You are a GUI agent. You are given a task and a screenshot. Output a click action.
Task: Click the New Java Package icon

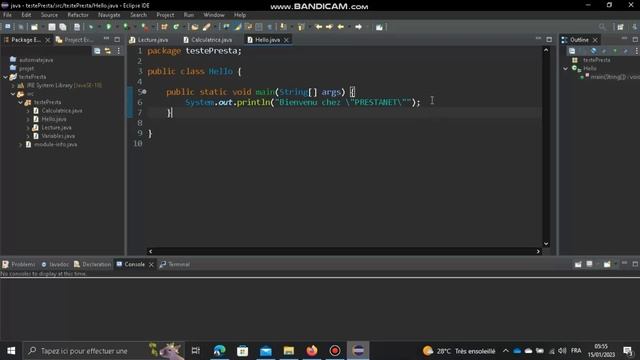pos(164,27)
